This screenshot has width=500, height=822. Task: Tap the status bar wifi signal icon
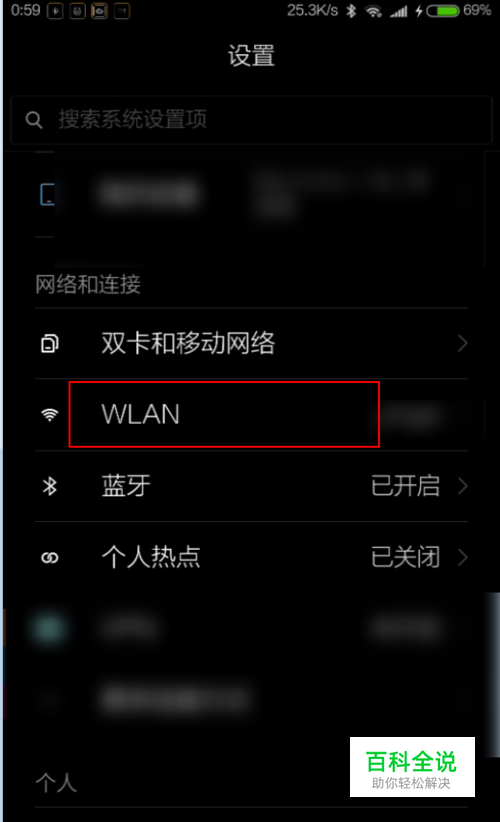374,11
